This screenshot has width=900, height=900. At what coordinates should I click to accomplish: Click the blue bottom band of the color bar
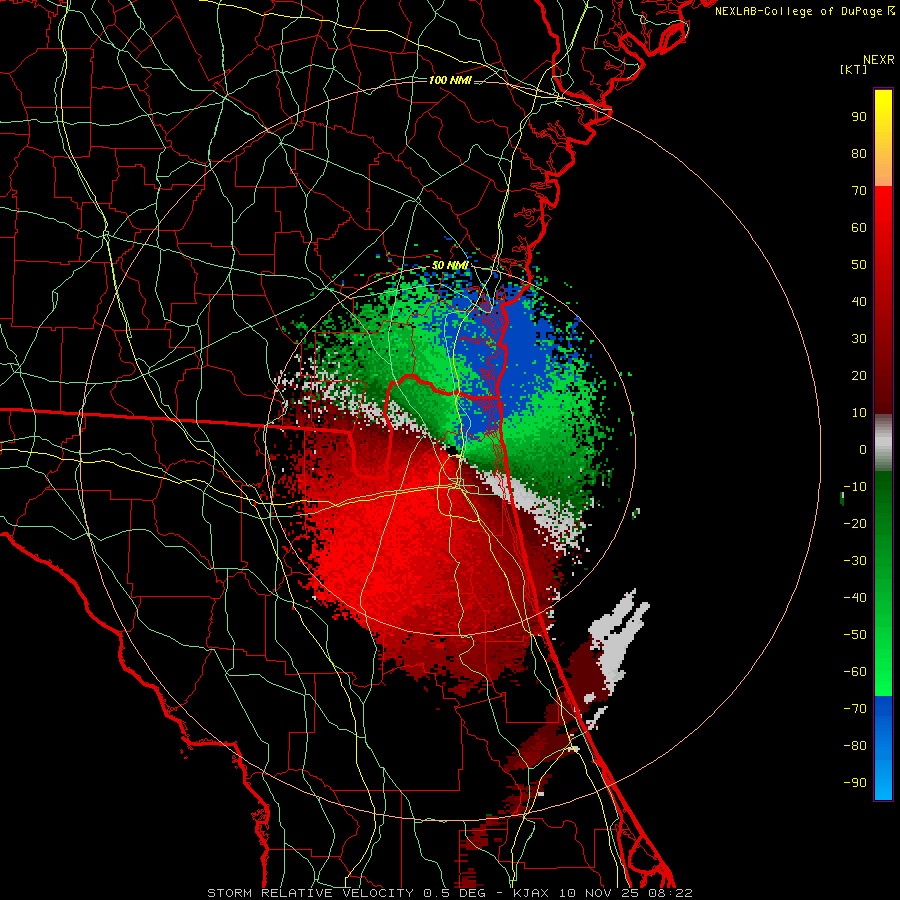tap(883, 747)
